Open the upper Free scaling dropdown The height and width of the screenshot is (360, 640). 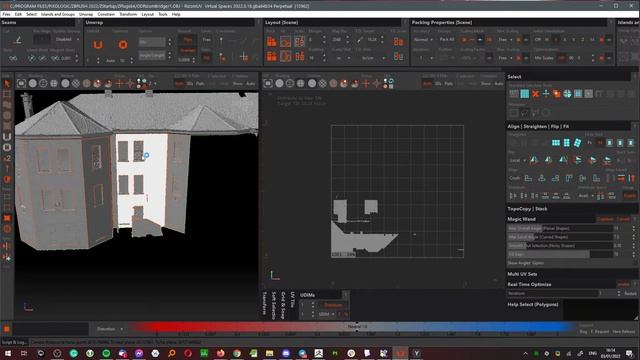pyautogui.click(x=505, y=40)
